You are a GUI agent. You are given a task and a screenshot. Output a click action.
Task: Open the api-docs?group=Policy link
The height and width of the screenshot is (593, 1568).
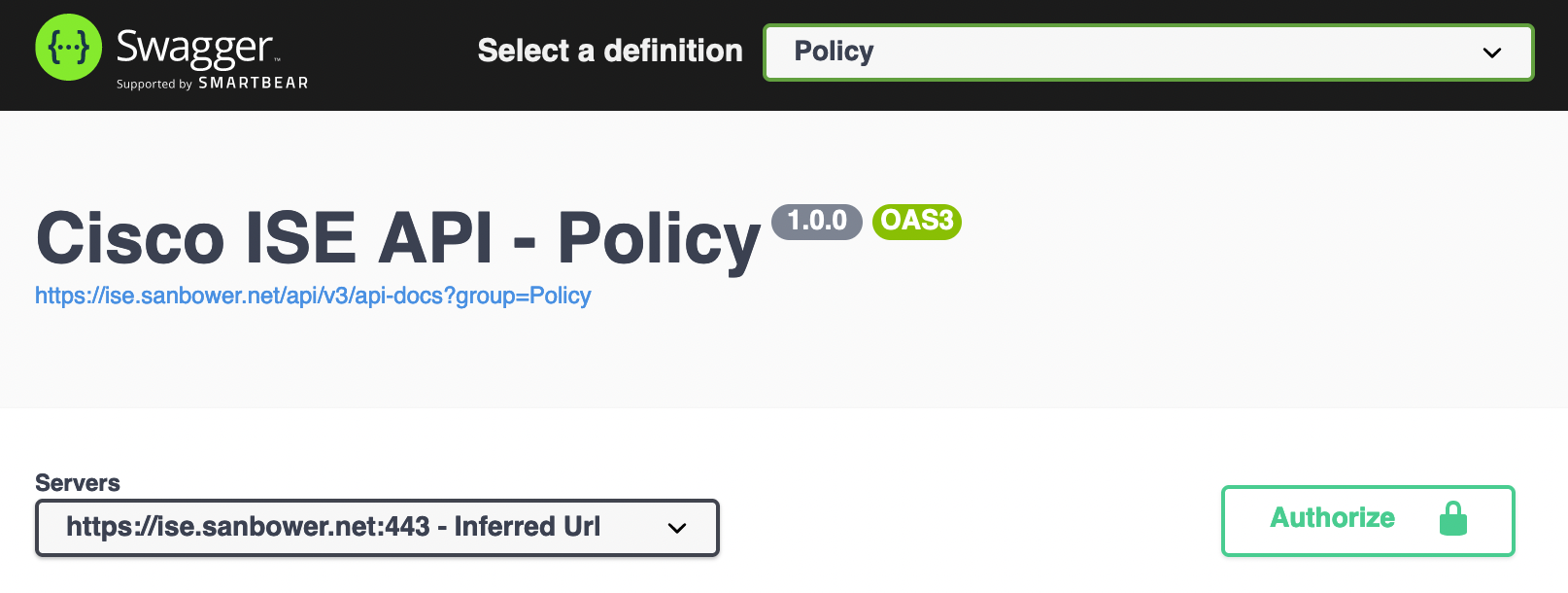[313, 296]
